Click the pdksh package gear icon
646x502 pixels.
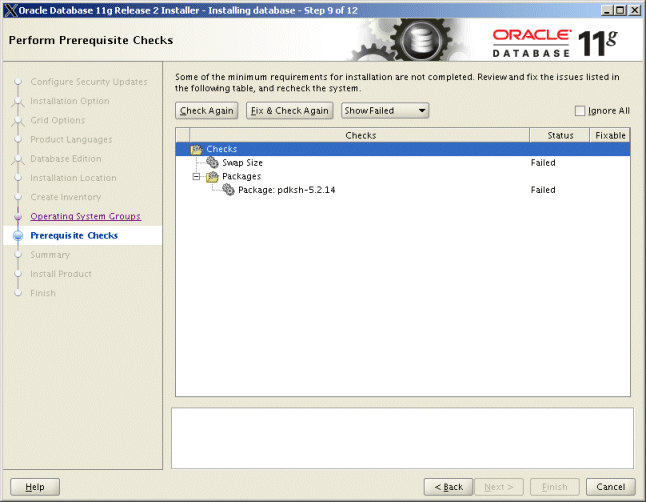[228, 190]
